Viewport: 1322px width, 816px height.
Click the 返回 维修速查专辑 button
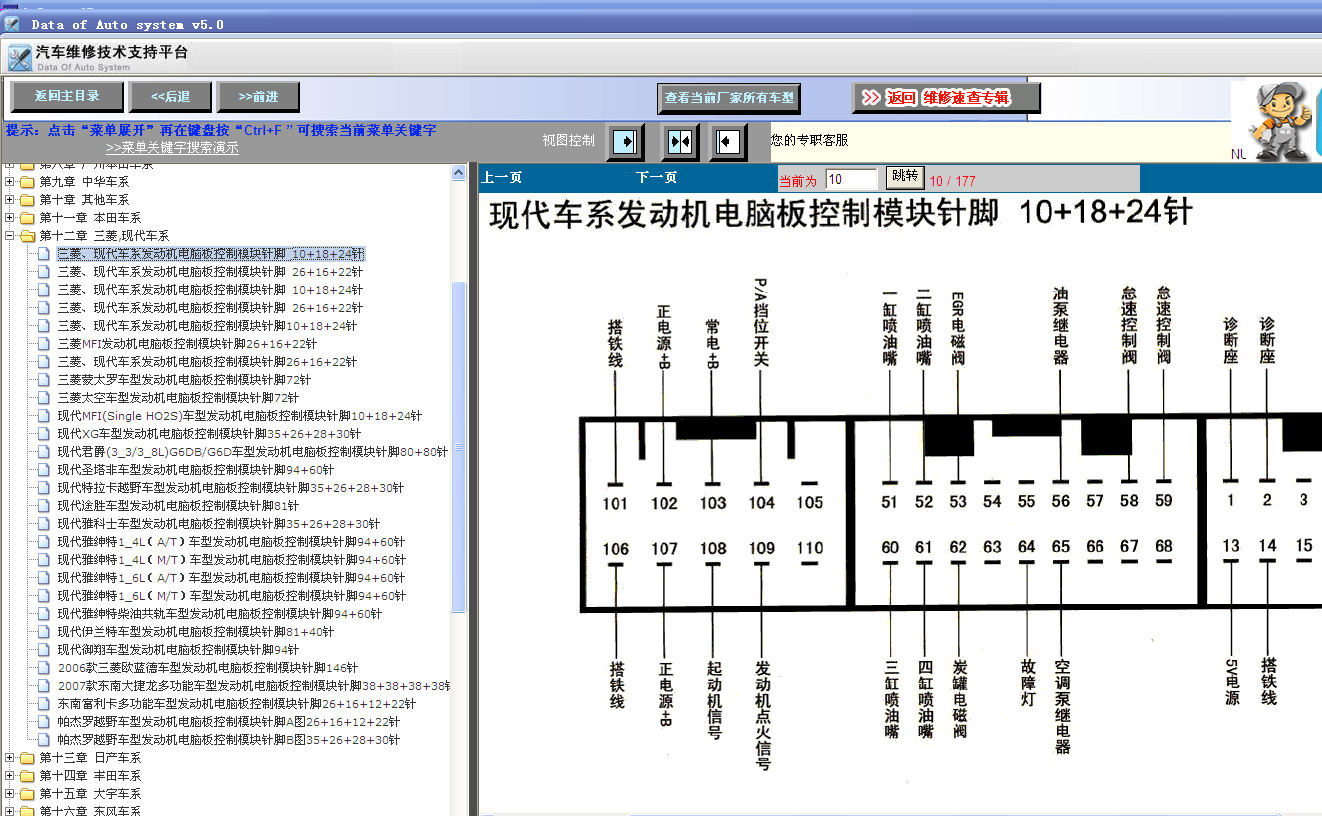(x=946, y=98)
